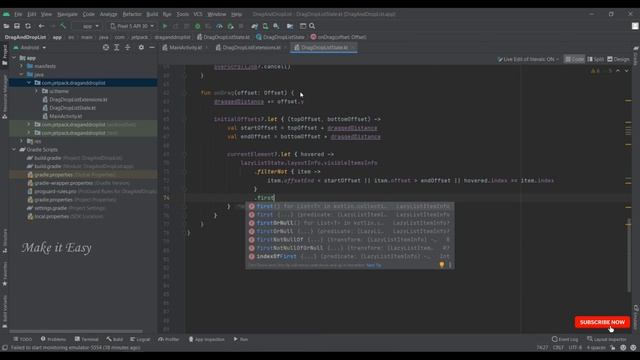Hide the Project panel with minus icon
Image resolution: width=640 pixels, height=360 pixels.
click(x=152, y=47)
